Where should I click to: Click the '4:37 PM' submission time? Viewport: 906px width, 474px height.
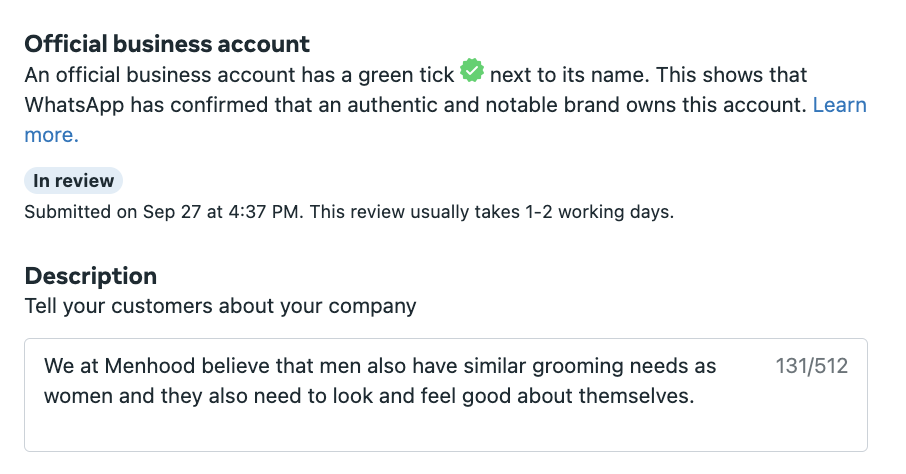tap(263, 212)
